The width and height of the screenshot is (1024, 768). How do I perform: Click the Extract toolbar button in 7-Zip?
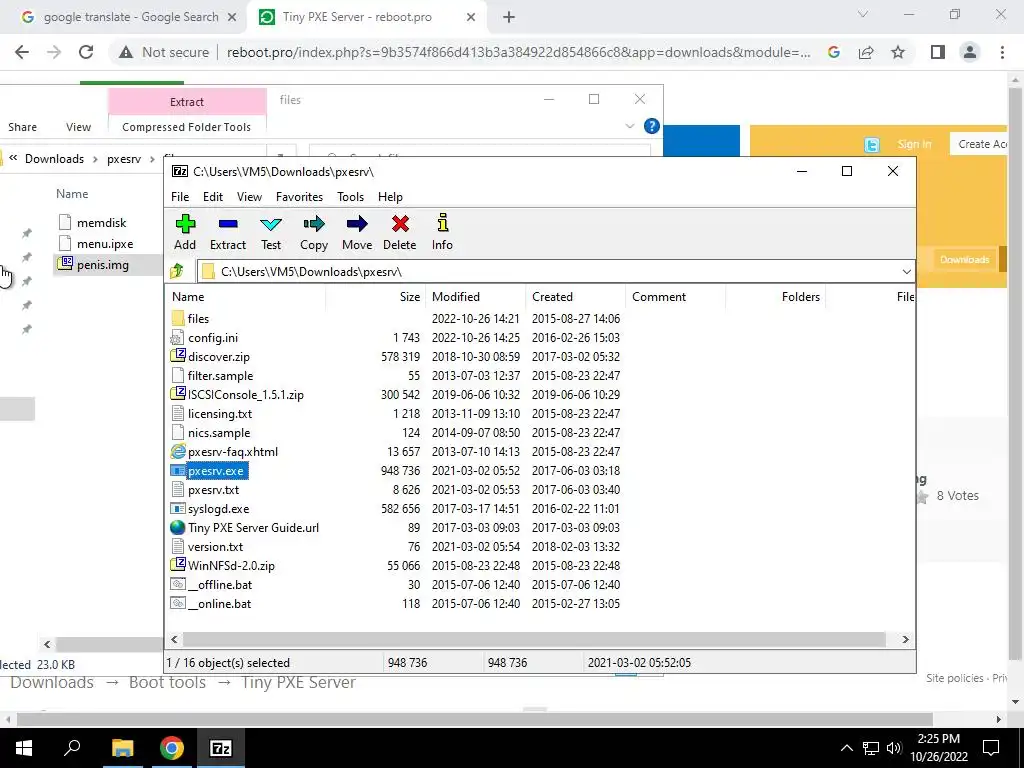[x=228, y=232]
